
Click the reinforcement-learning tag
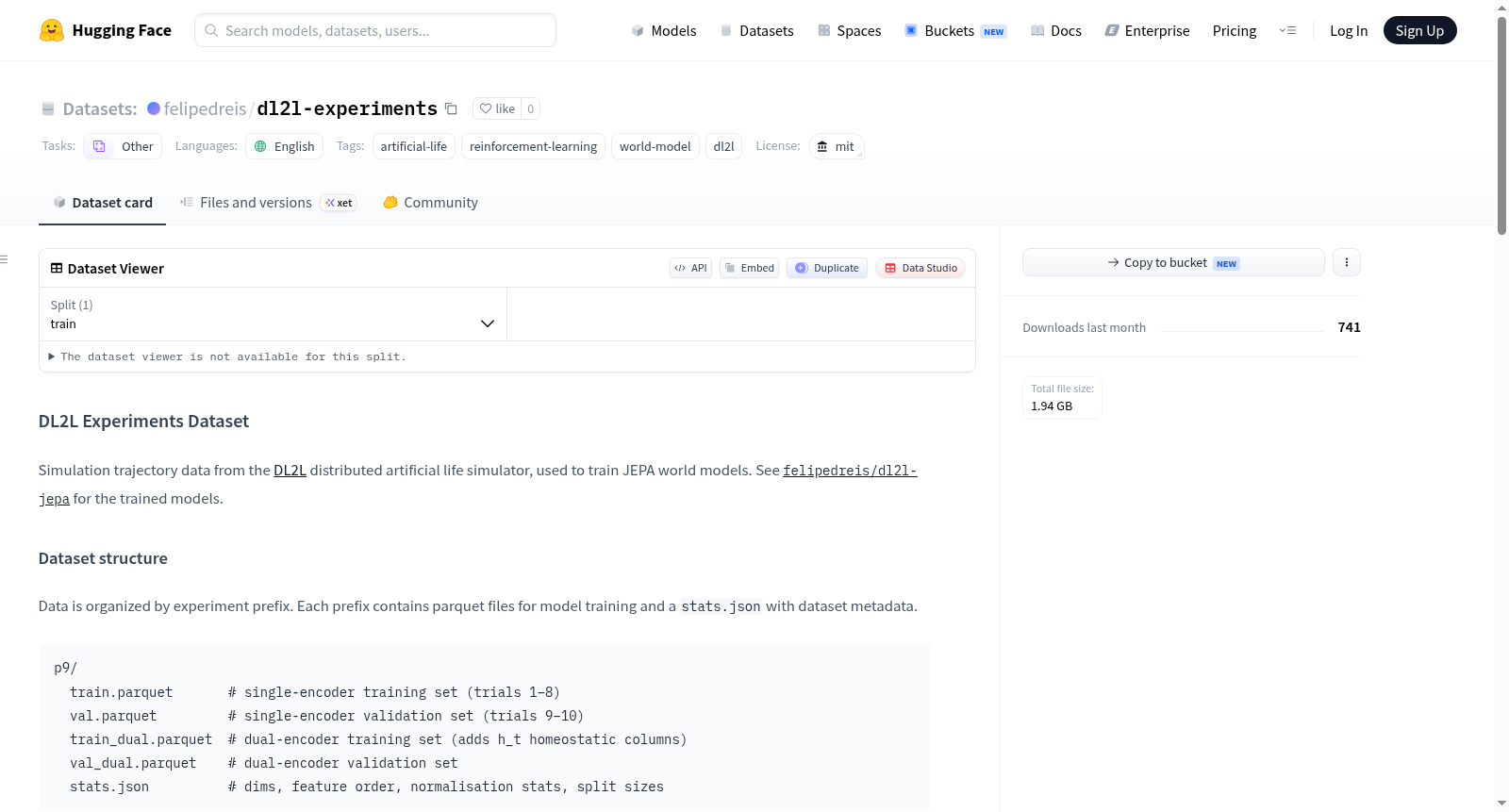point(533,146)
